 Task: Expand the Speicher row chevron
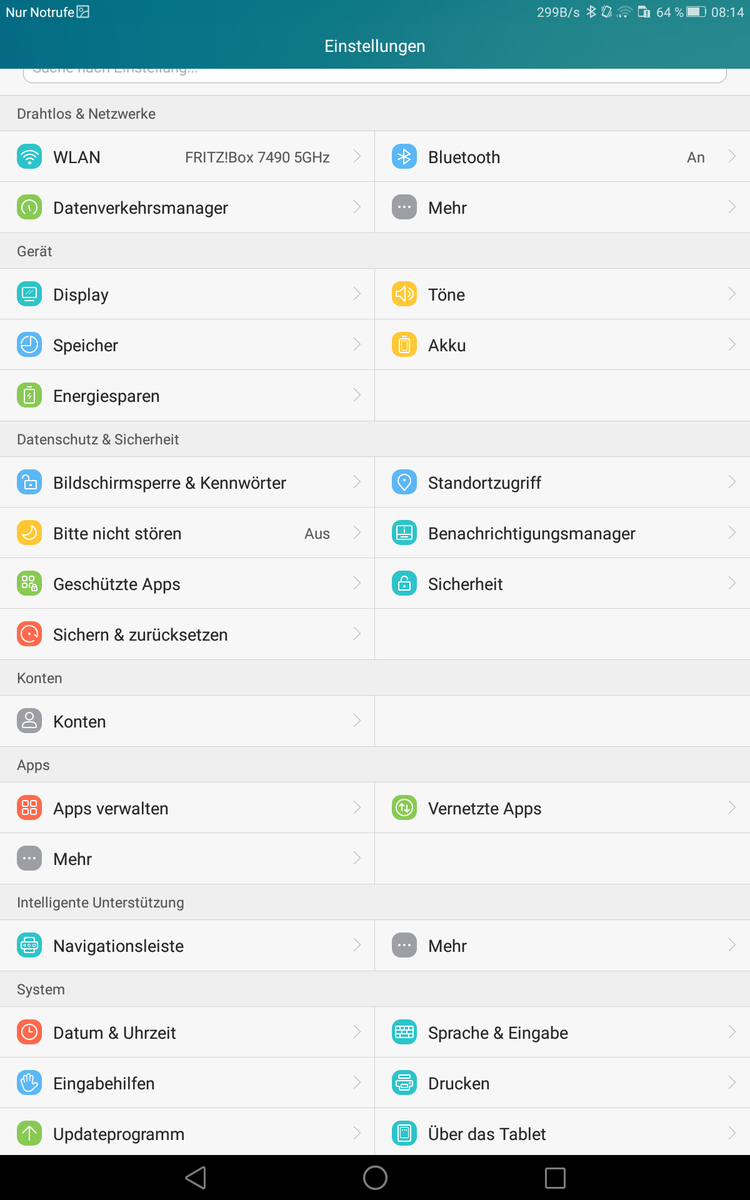(357, 345)
